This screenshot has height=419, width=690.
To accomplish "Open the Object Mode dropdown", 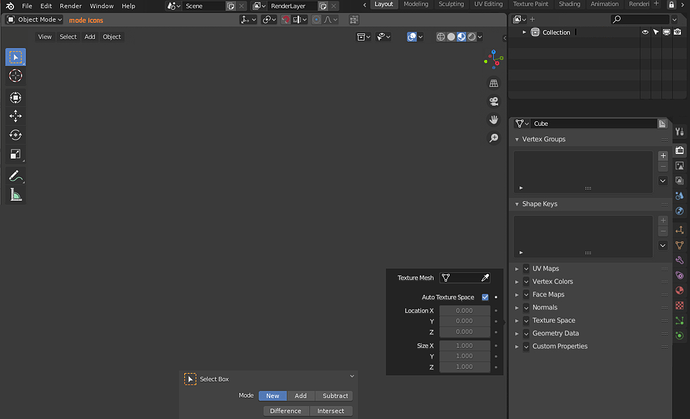I will (34, 20).
